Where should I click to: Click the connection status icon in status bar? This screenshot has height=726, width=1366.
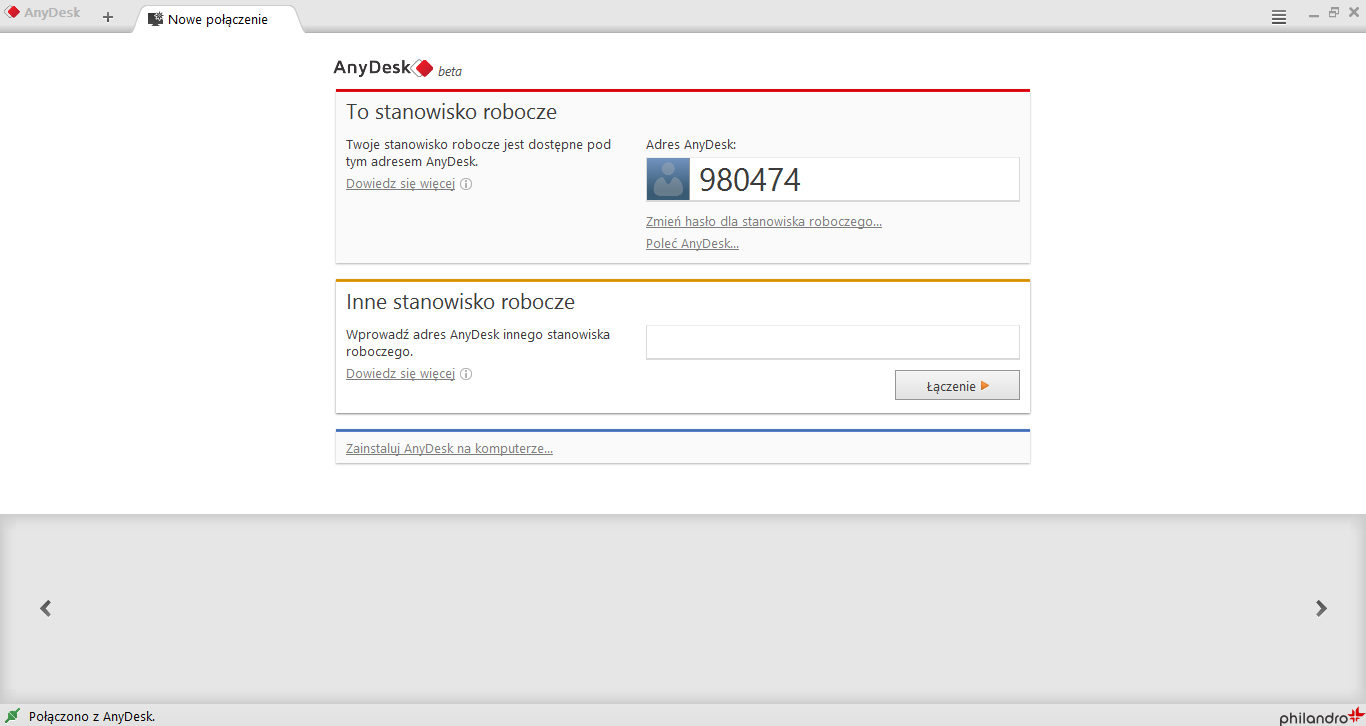tap(13, 716)
